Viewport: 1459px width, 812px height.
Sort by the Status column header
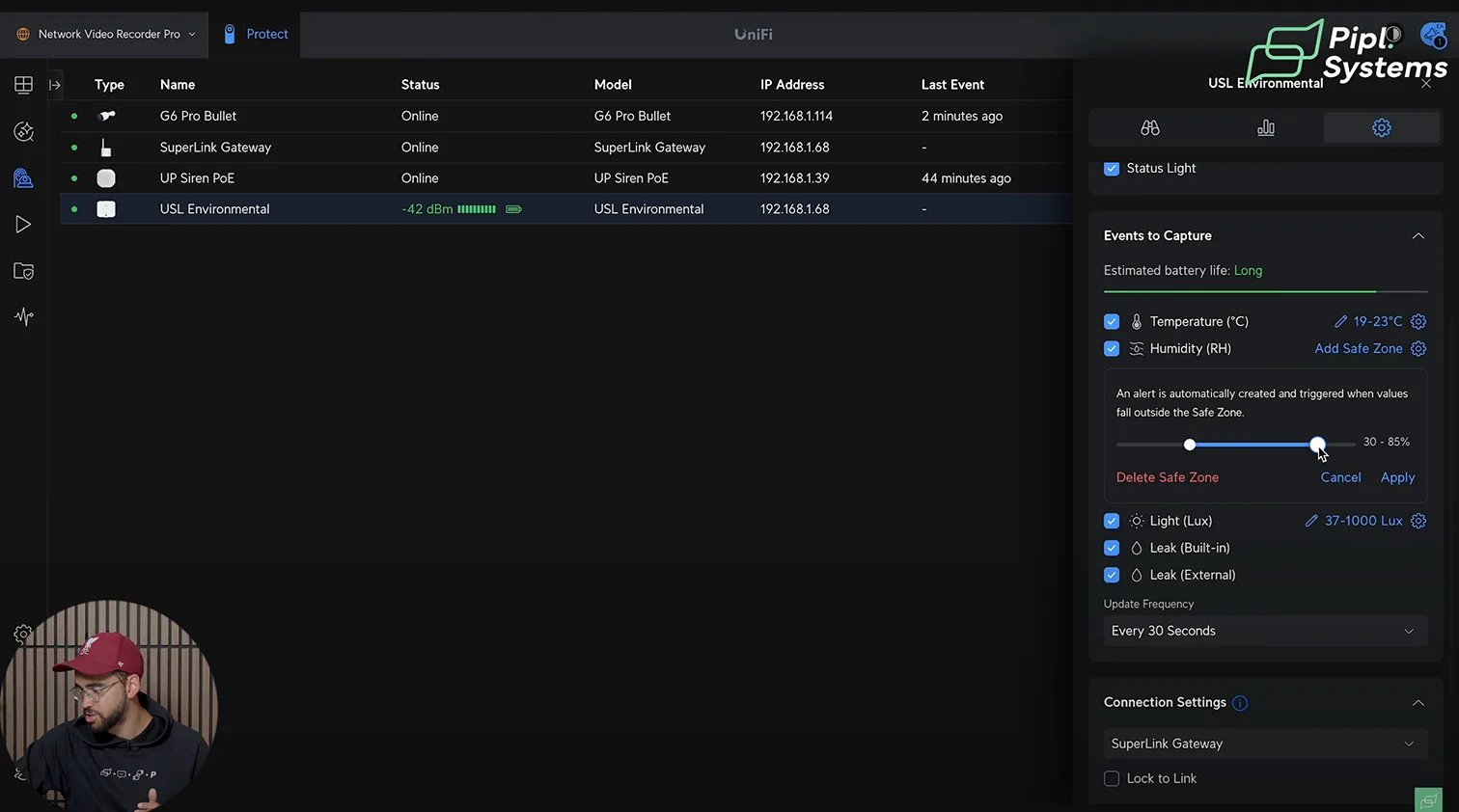coord(420,85)
